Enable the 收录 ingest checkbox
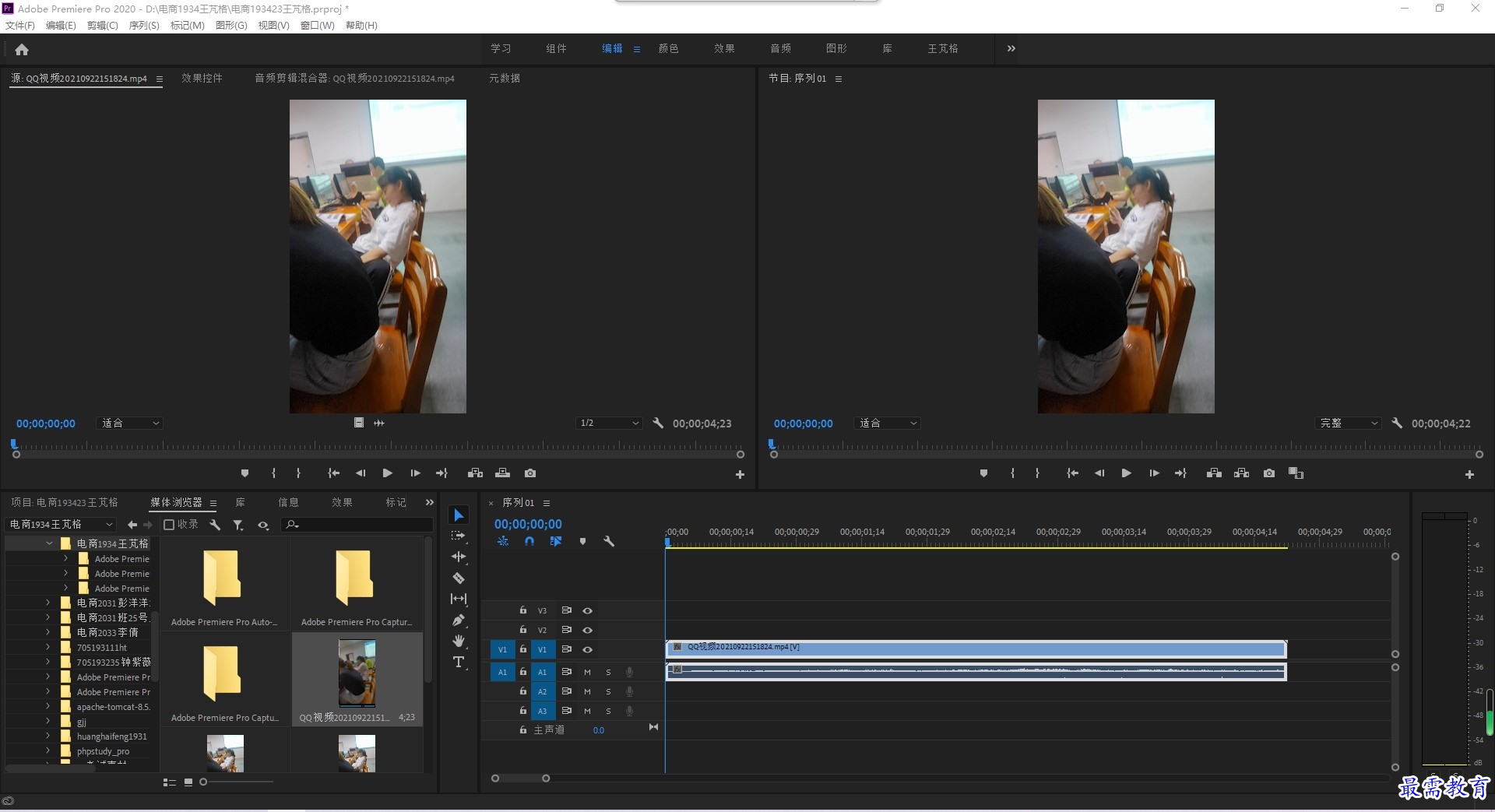This screenshot has width=1495, height=812. 168,525
